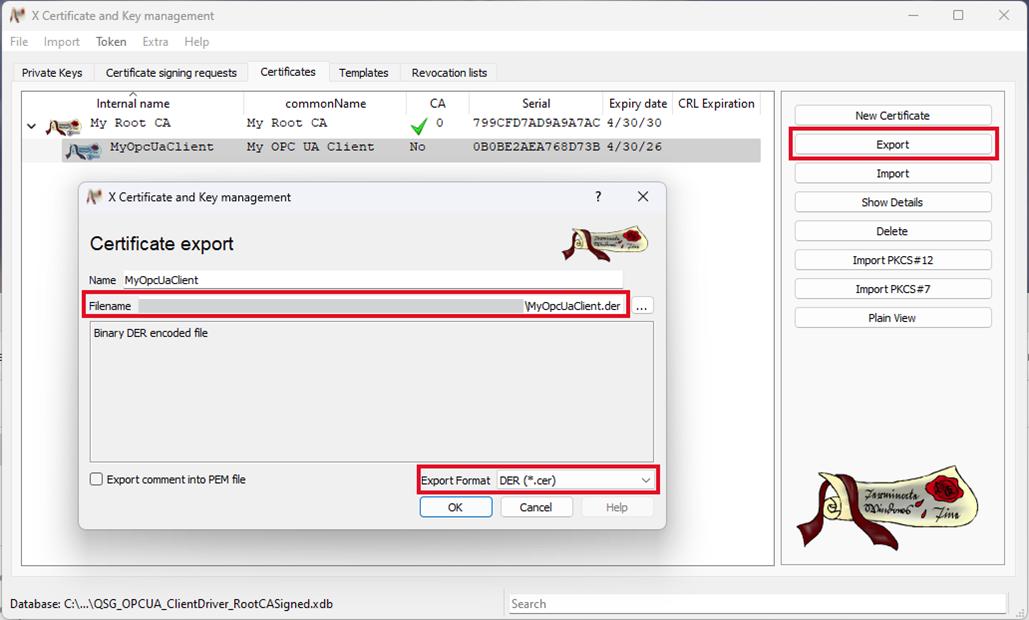Open the Import menu
This screenshot has width=1029, height=620.
coord(62,42)
